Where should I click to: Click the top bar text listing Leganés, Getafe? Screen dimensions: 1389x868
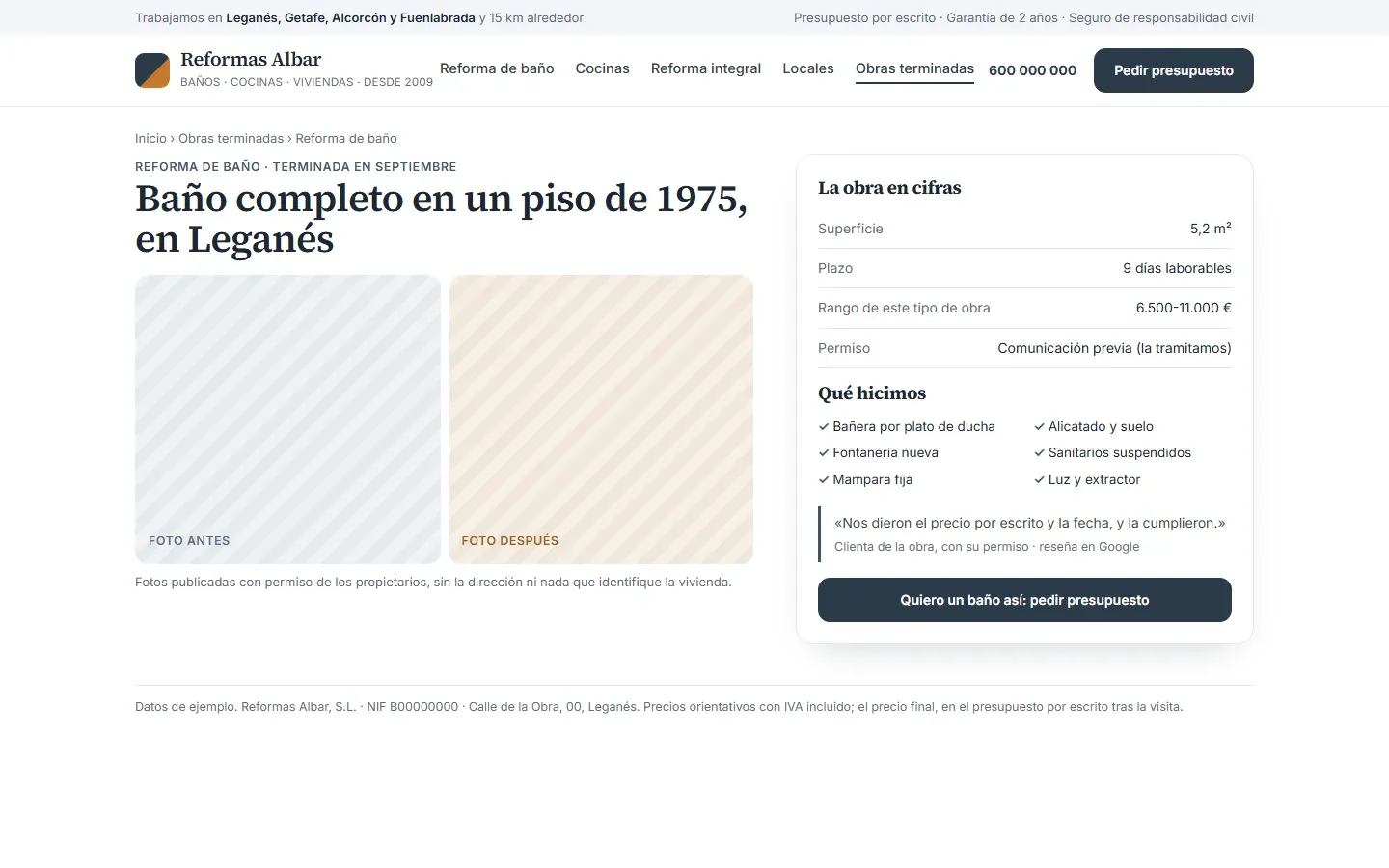click(x=359, y=17)
